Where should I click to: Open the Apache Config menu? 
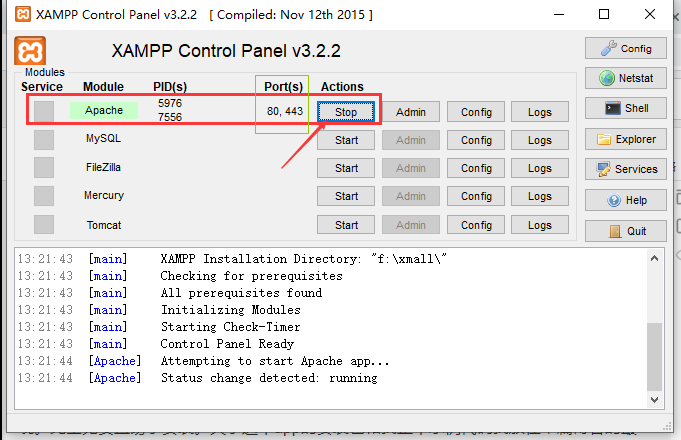(476, 112)
